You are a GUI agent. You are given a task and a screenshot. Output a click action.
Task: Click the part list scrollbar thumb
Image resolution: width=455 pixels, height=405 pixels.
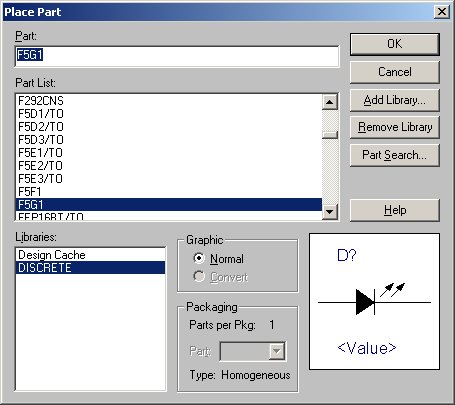(330, 134)
